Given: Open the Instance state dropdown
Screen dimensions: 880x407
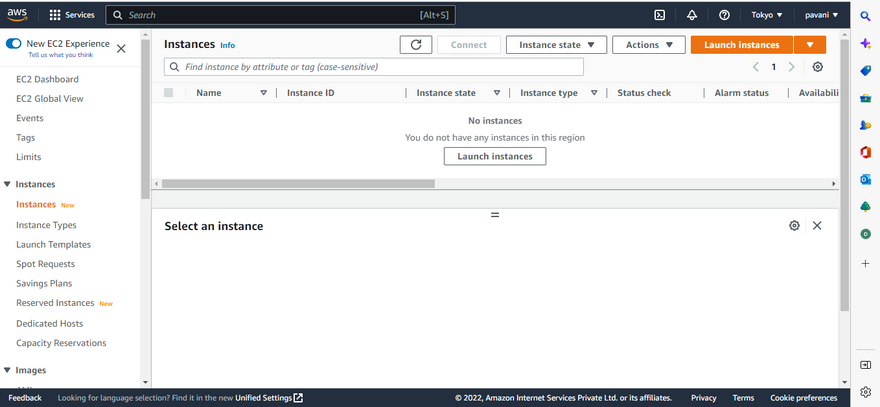Looking at the screenshot, I should click(x=556, y=45).
